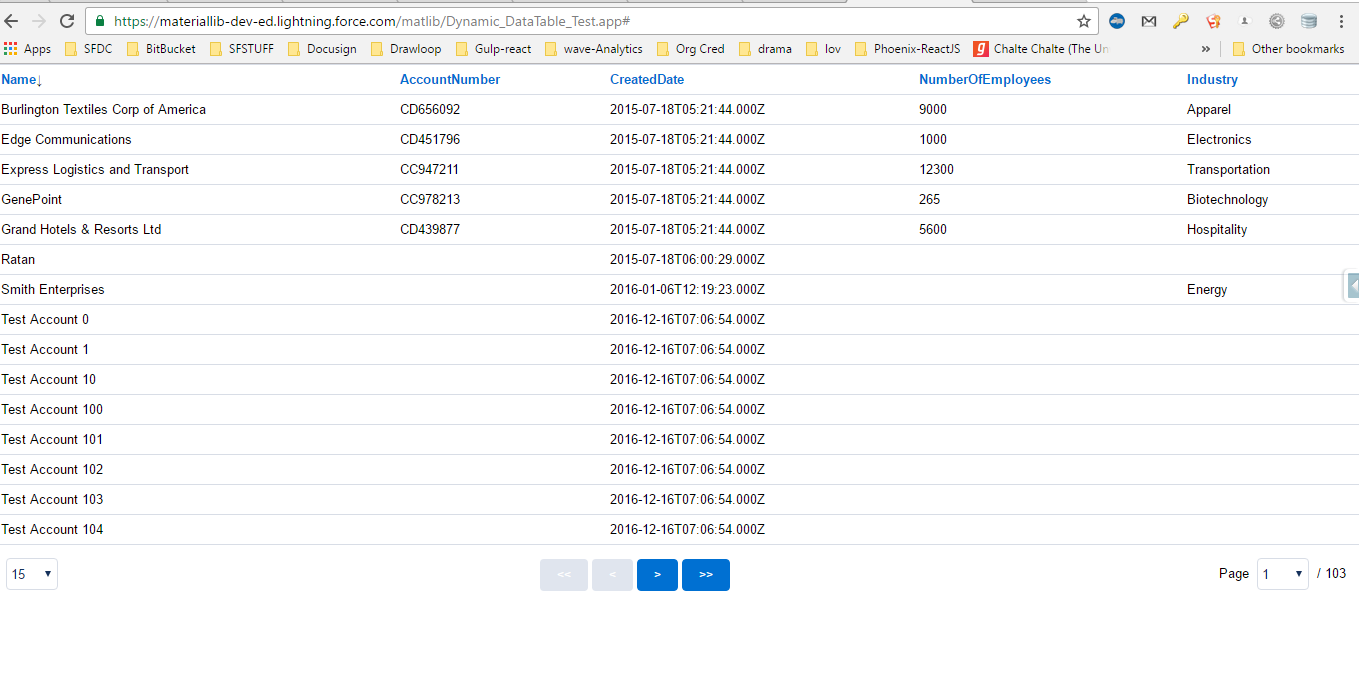Open the blue cloud extension icon
The height and width of the screenshot is (700, 1359).
tap(1117, 21)
